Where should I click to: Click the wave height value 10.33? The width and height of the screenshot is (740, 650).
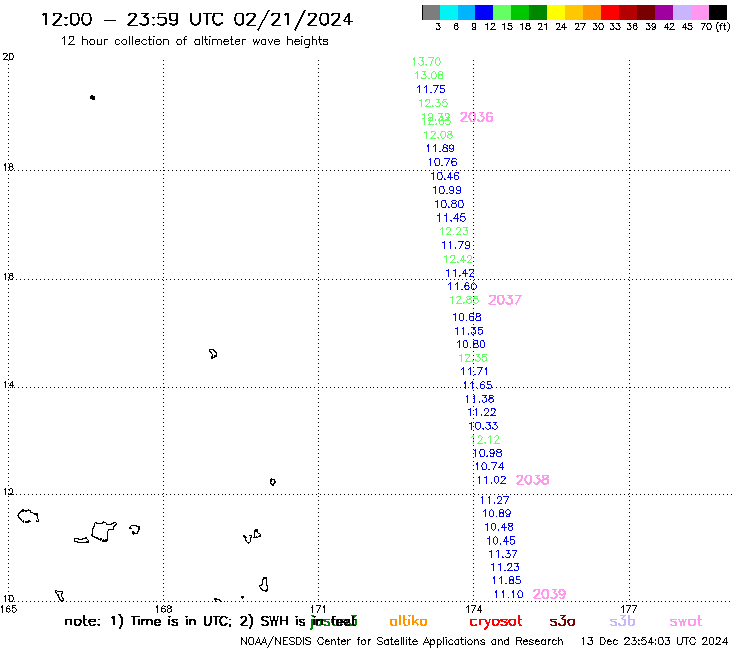[484, 426]
